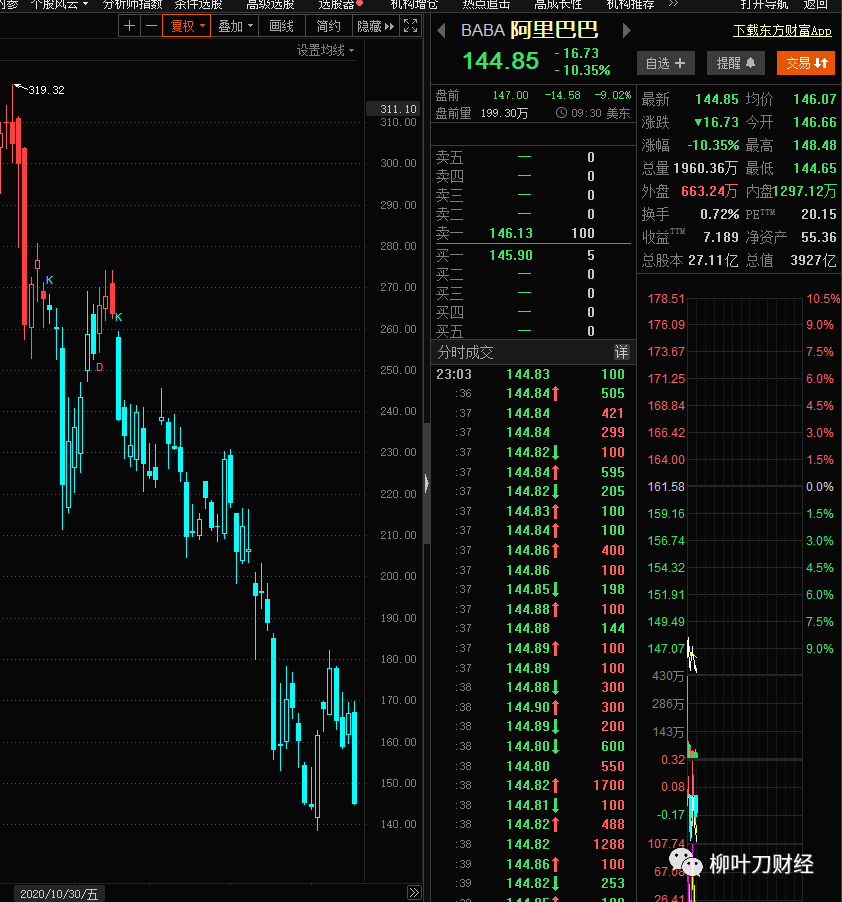Select the 热点追击 menu item

tap(486, 5)
